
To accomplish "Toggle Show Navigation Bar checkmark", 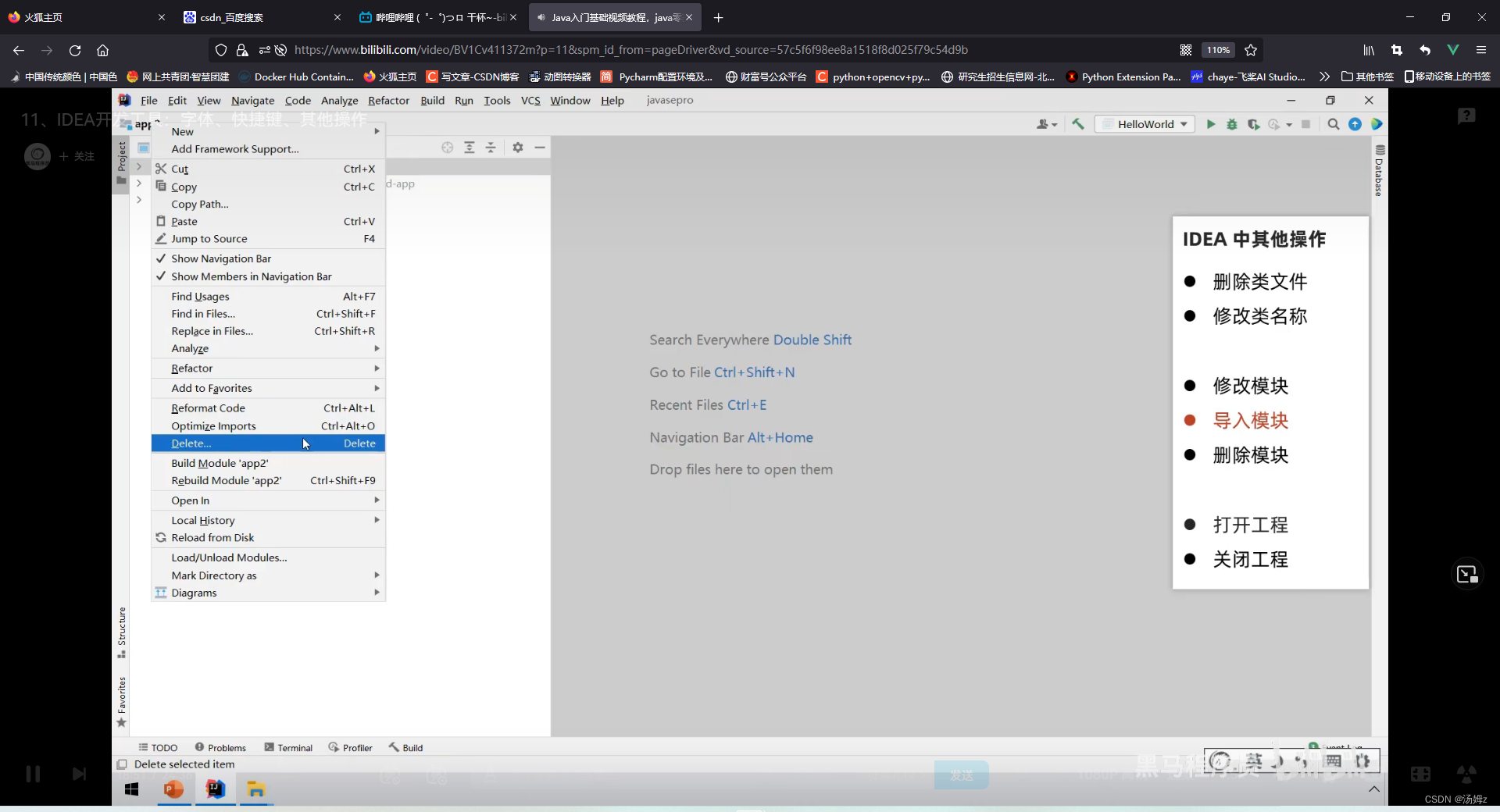I will [x=268, y=258].
